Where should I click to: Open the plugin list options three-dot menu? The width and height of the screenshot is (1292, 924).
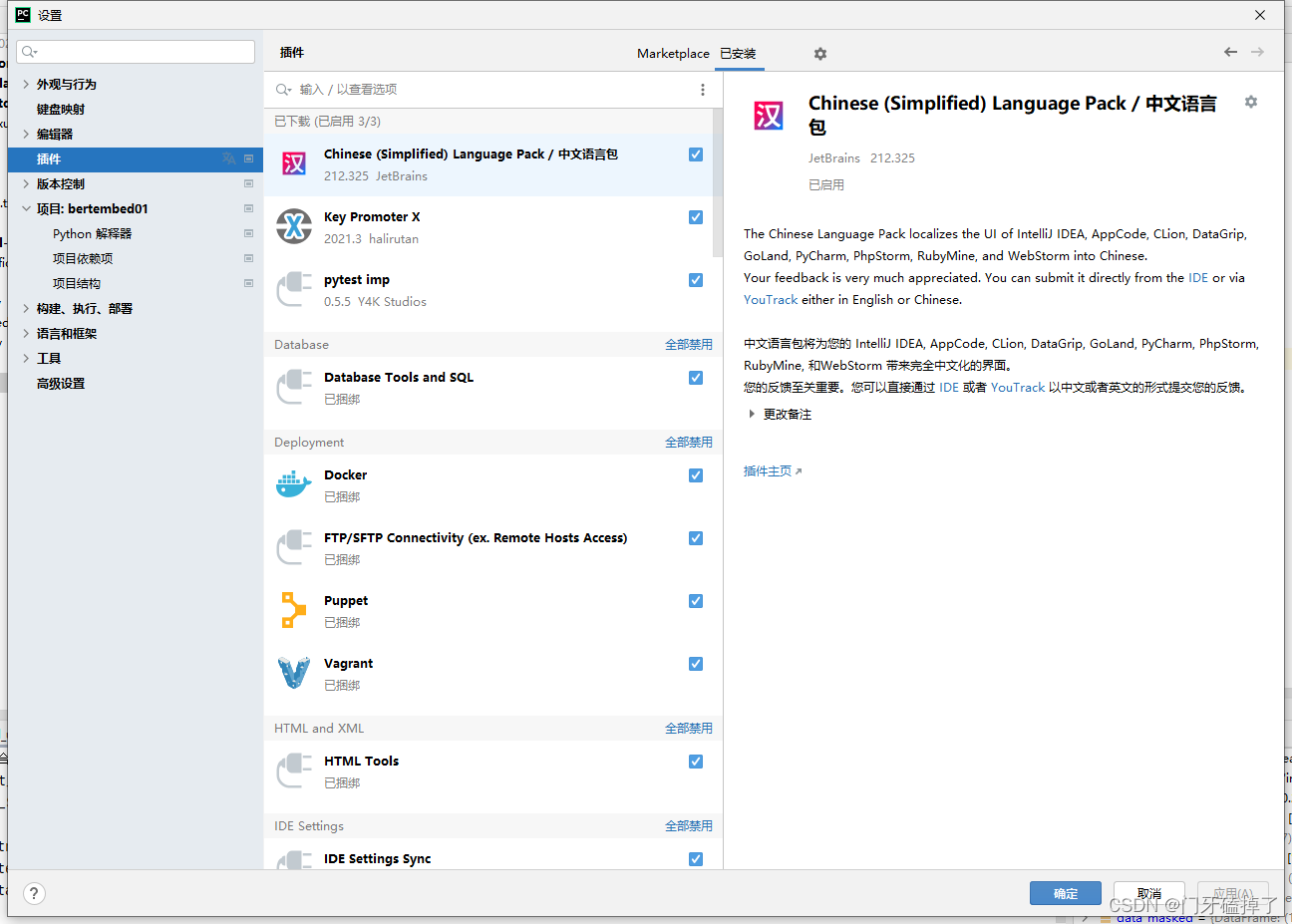[x=703, y=89]
